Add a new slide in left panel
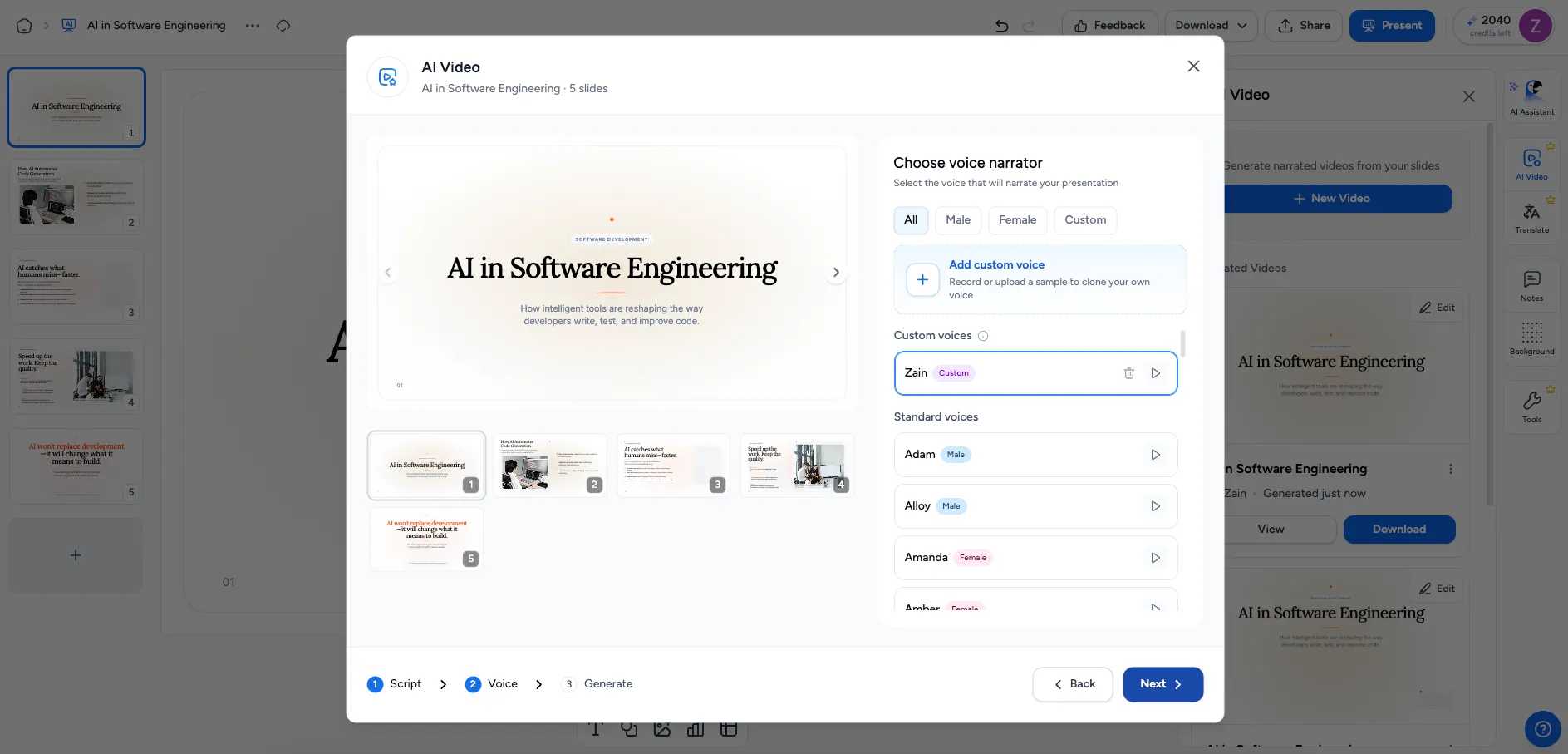This screenshot has height=754, width=1568. (x=76, y=555)
